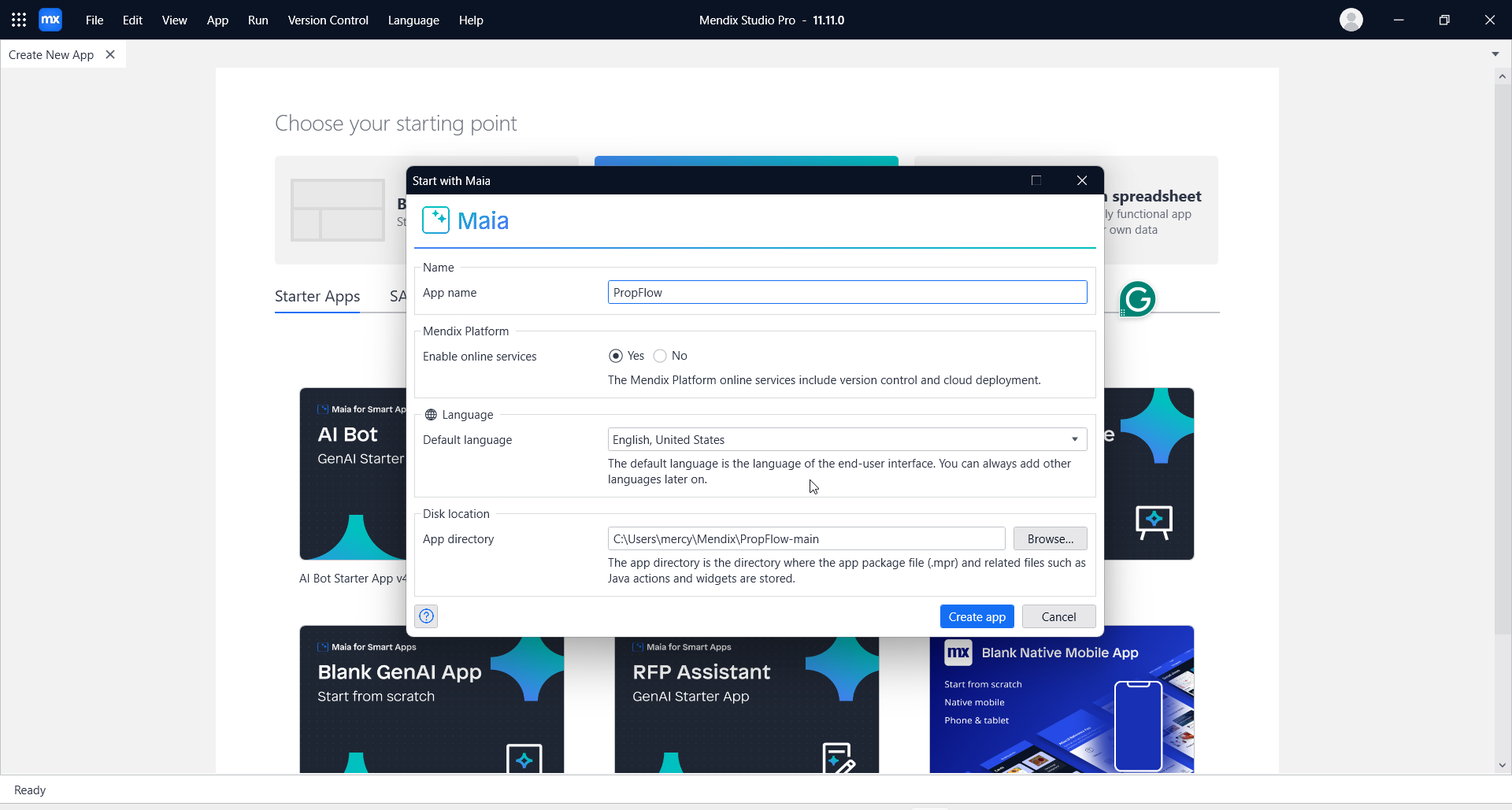Open the File menu
The height and width of the screenshot is (810, 1512).
point(94,20)
